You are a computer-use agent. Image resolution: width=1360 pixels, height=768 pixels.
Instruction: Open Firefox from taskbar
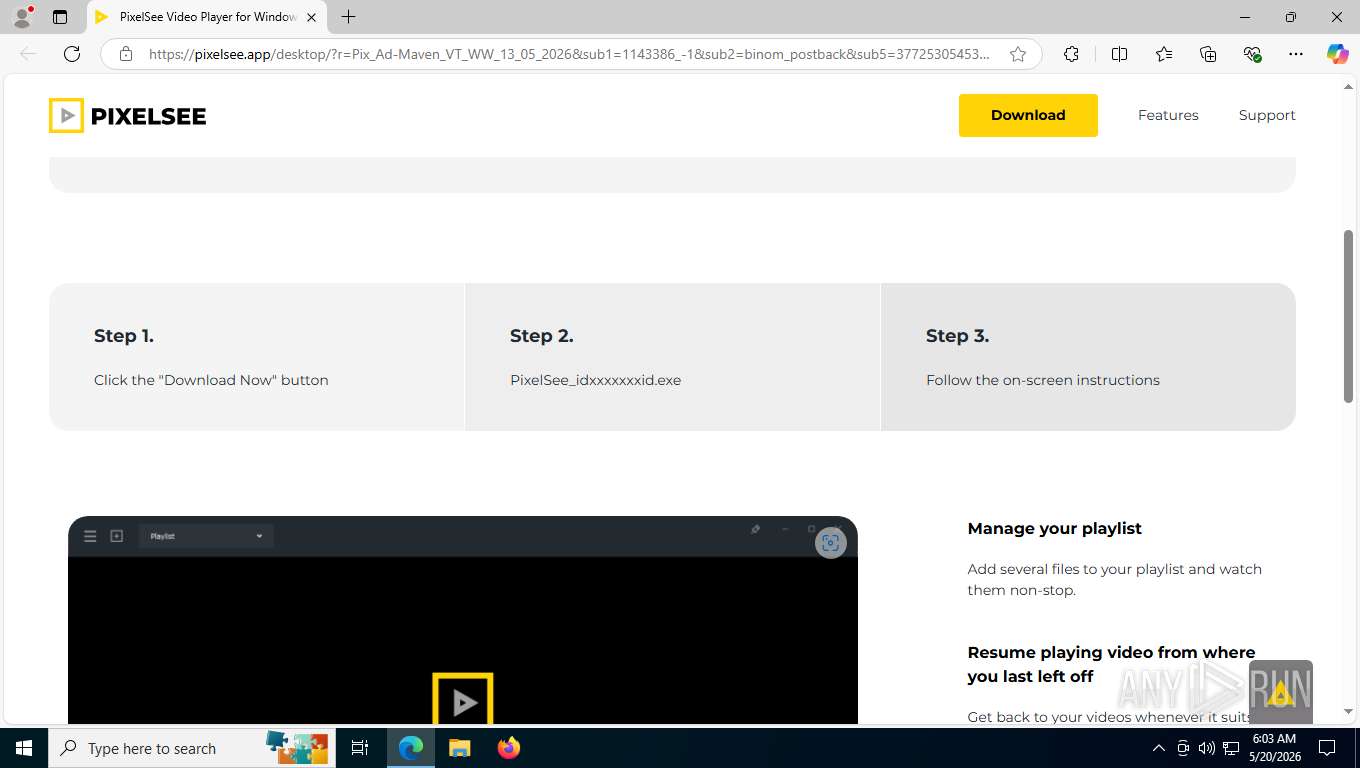click(509, 748)
